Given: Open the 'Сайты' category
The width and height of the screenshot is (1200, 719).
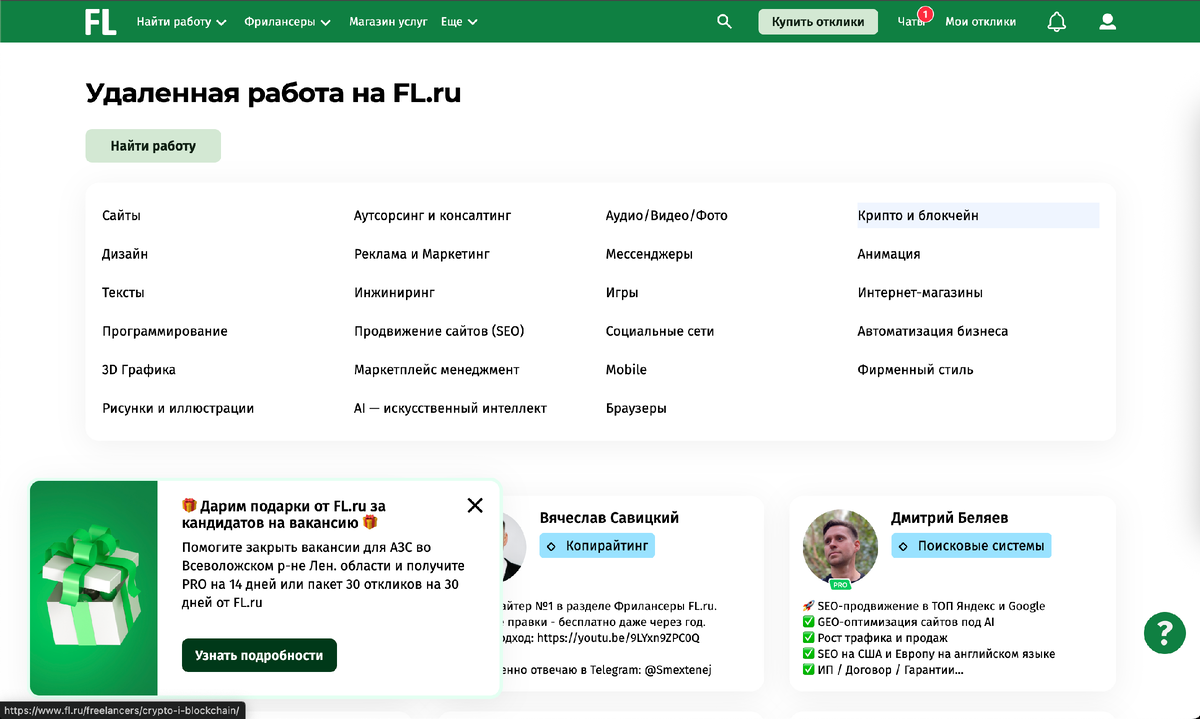Looking at the screenshot, I should click(121, 215).
